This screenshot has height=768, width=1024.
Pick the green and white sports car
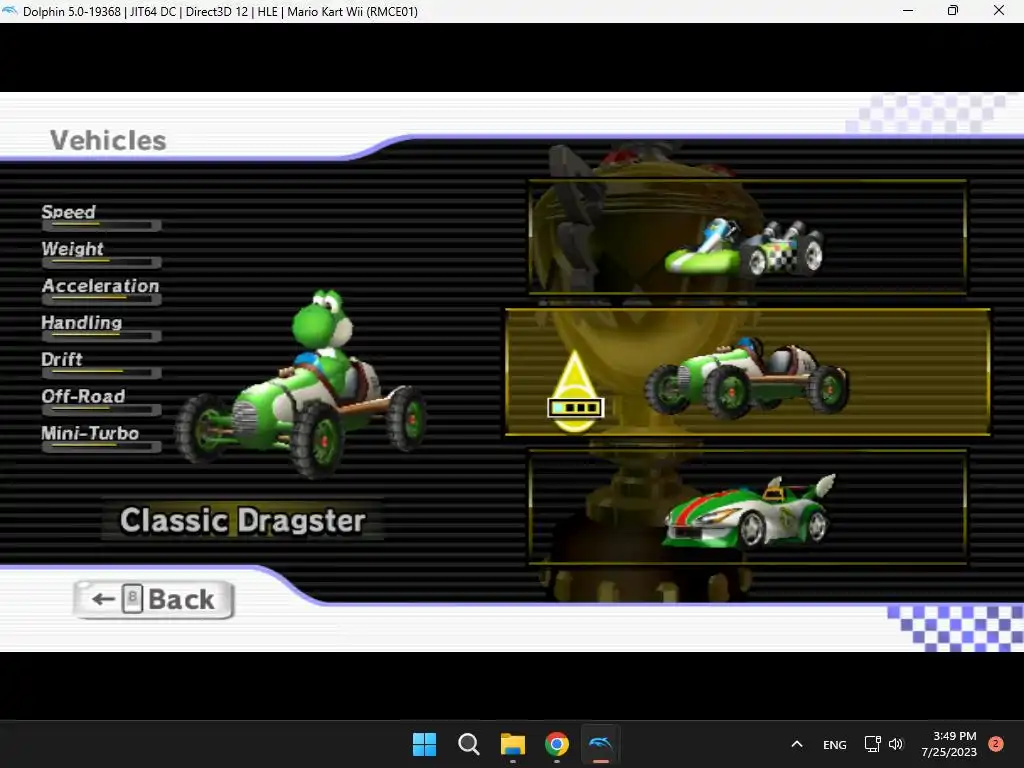[748, 507]
